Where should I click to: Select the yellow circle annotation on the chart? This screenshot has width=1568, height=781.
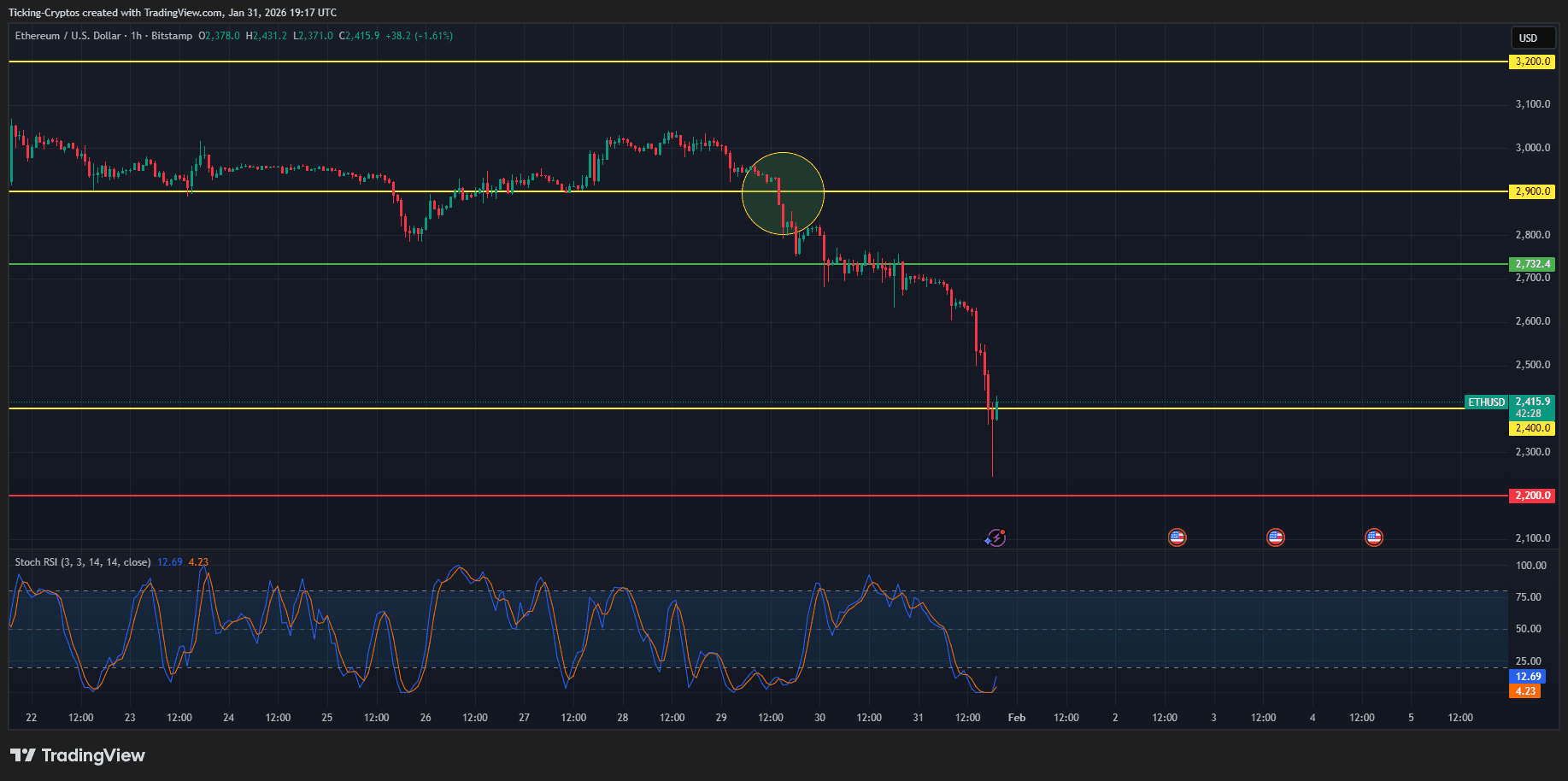click(x=783, y=193)
